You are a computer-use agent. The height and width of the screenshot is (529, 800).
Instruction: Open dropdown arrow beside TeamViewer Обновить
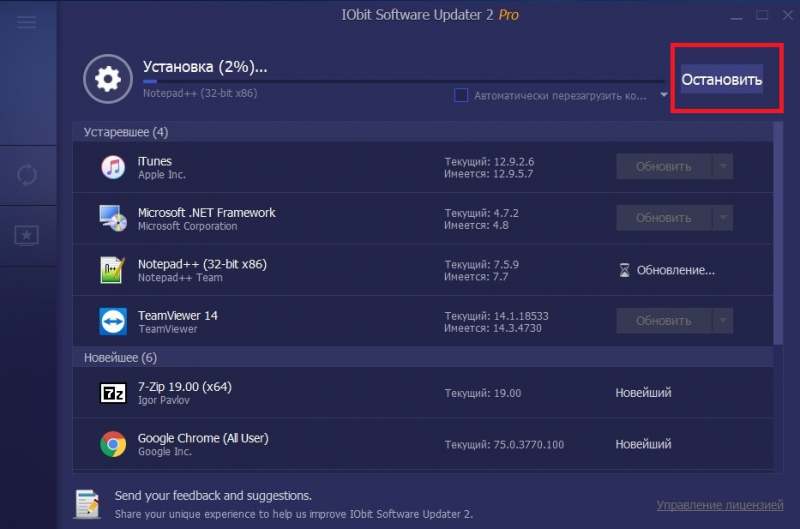[x=723, y=320]
